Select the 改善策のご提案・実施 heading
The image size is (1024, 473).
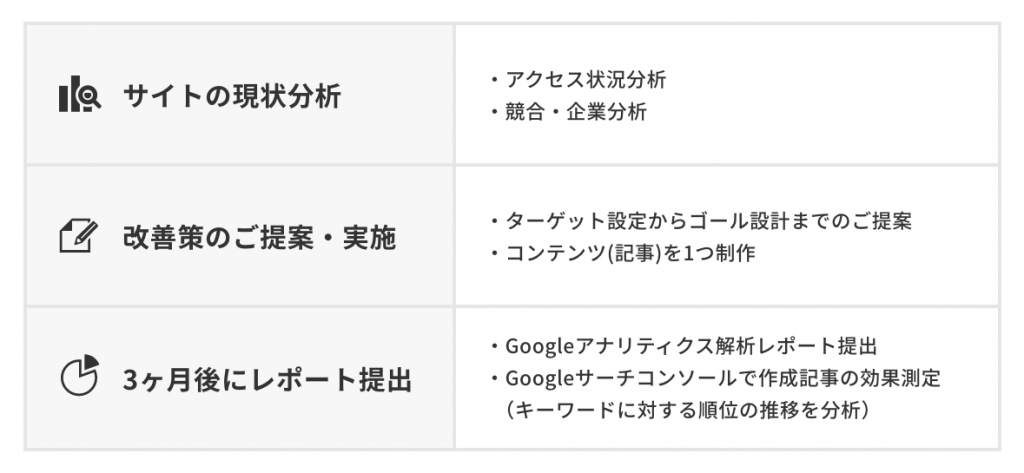tap(259, 238)
